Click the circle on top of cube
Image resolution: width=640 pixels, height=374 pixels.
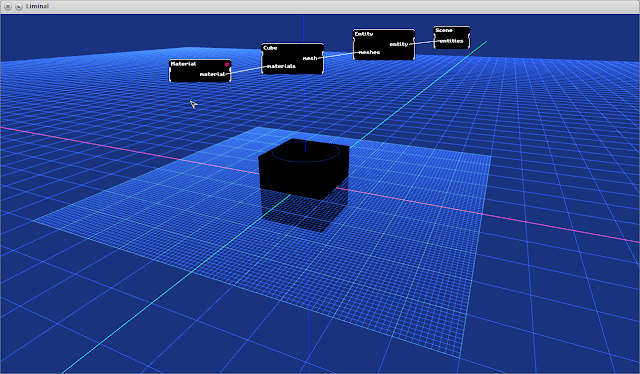[305, 152]
